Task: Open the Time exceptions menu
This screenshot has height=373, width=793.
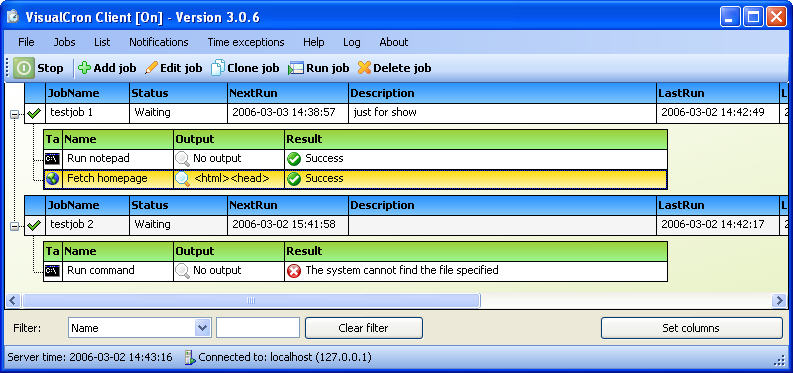Action: click(246, 42)
